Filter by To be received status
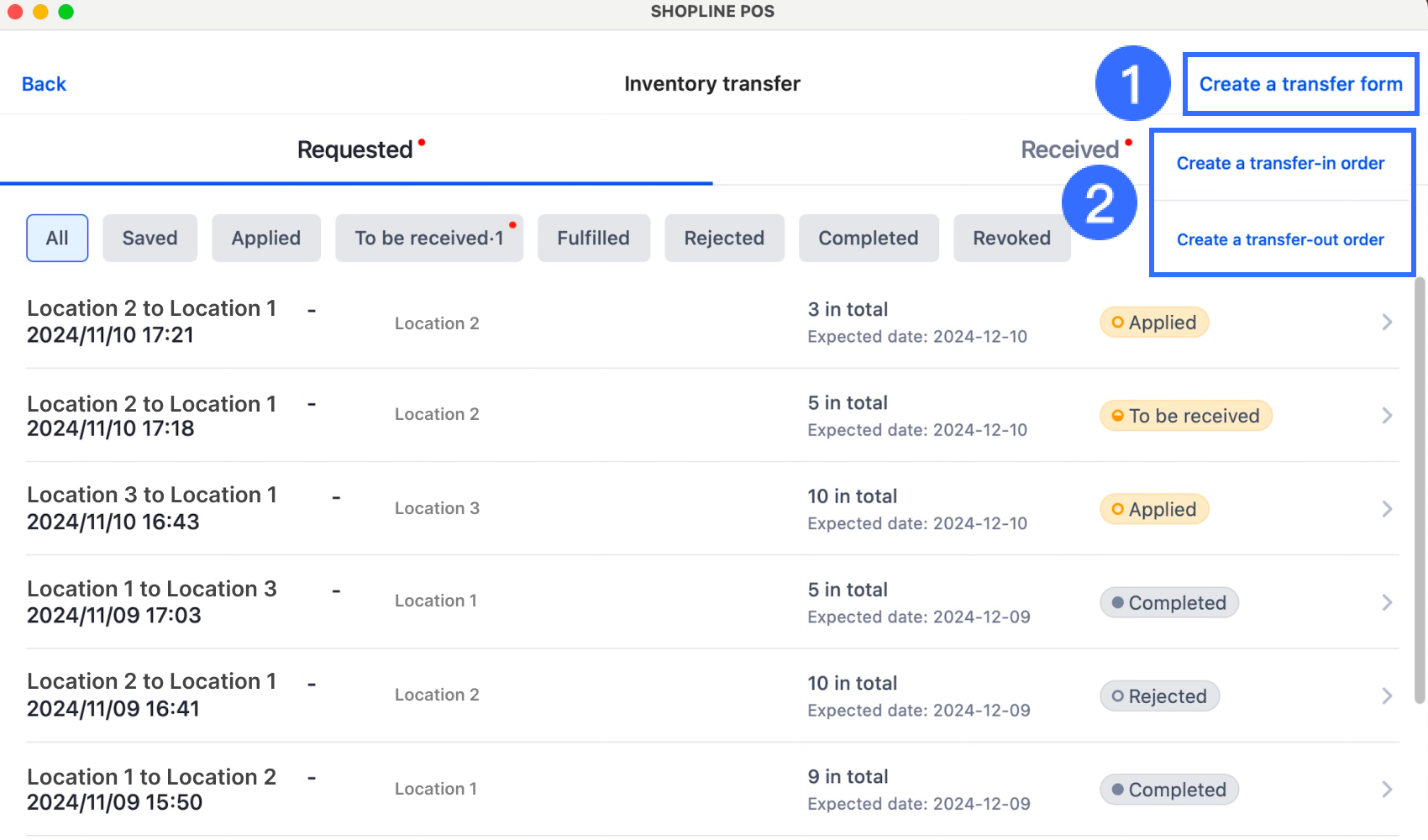The image size is (1428, 840). pos(428,239)
